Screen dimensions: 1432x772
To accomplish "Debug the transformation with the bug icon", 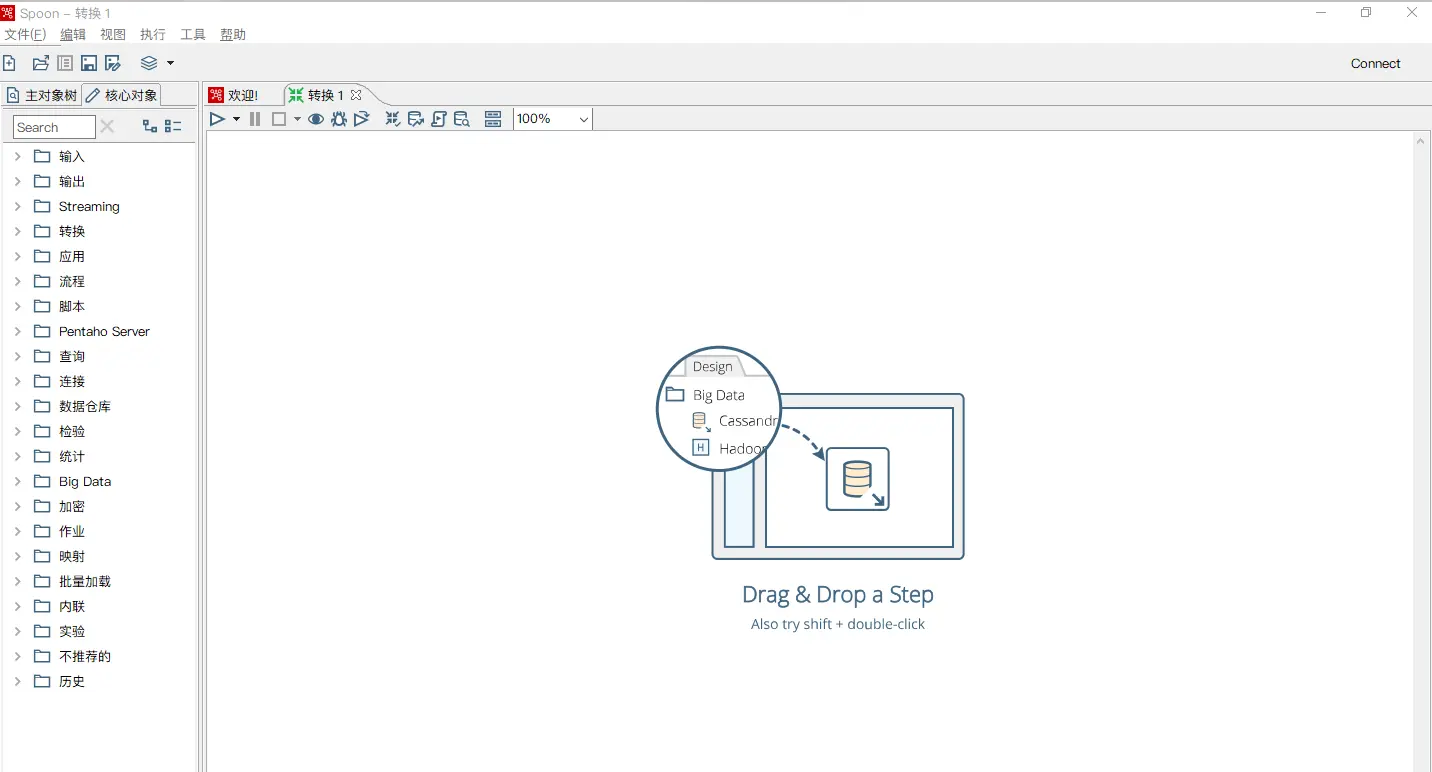I will (339, 119).
